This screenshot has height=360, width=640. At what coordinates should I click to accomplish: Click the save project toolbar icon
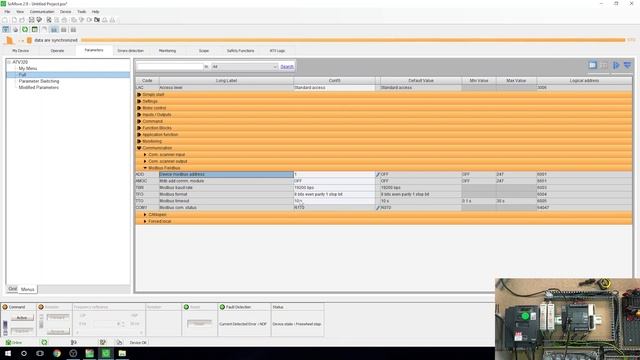pyautogui.click(x=31, y=20)
